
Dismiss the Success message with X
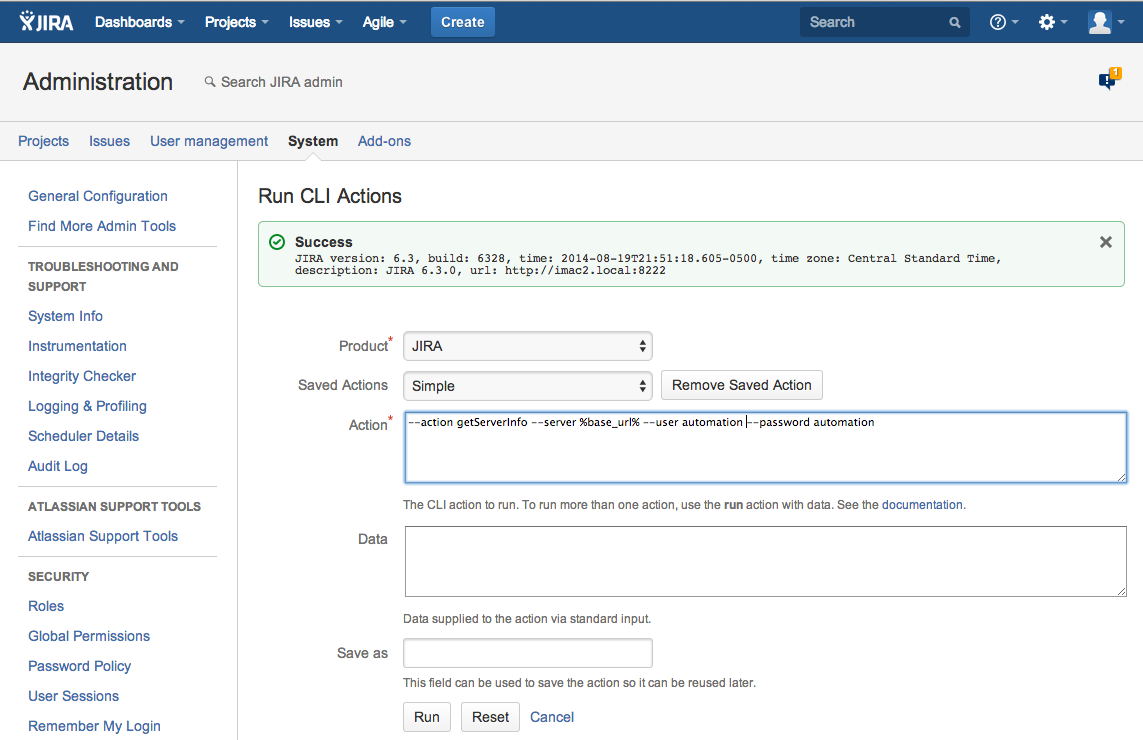(x=1106, y=242)
